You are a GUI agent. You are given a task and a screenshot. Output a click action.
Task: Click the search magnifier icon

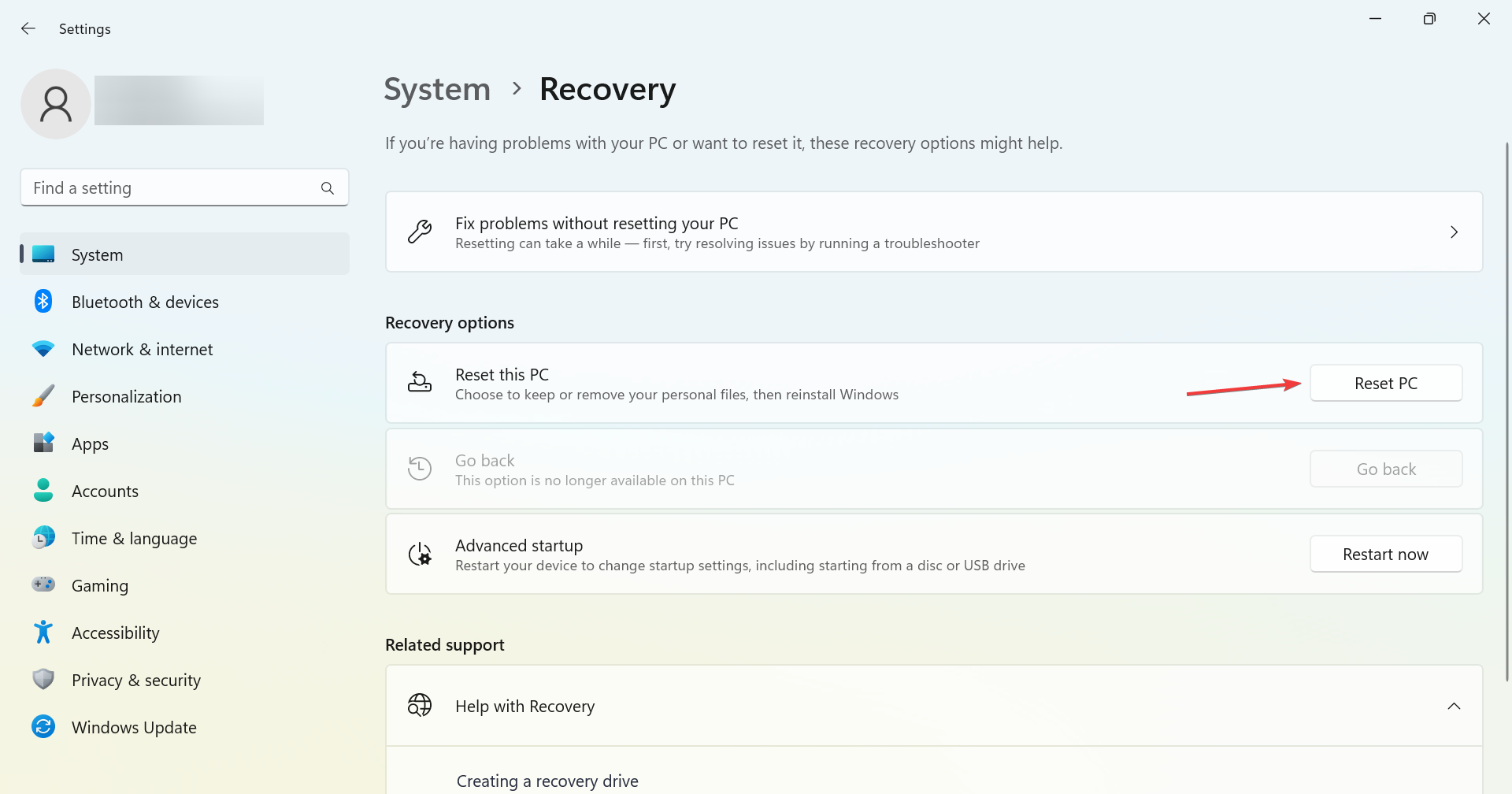[328, 188]
